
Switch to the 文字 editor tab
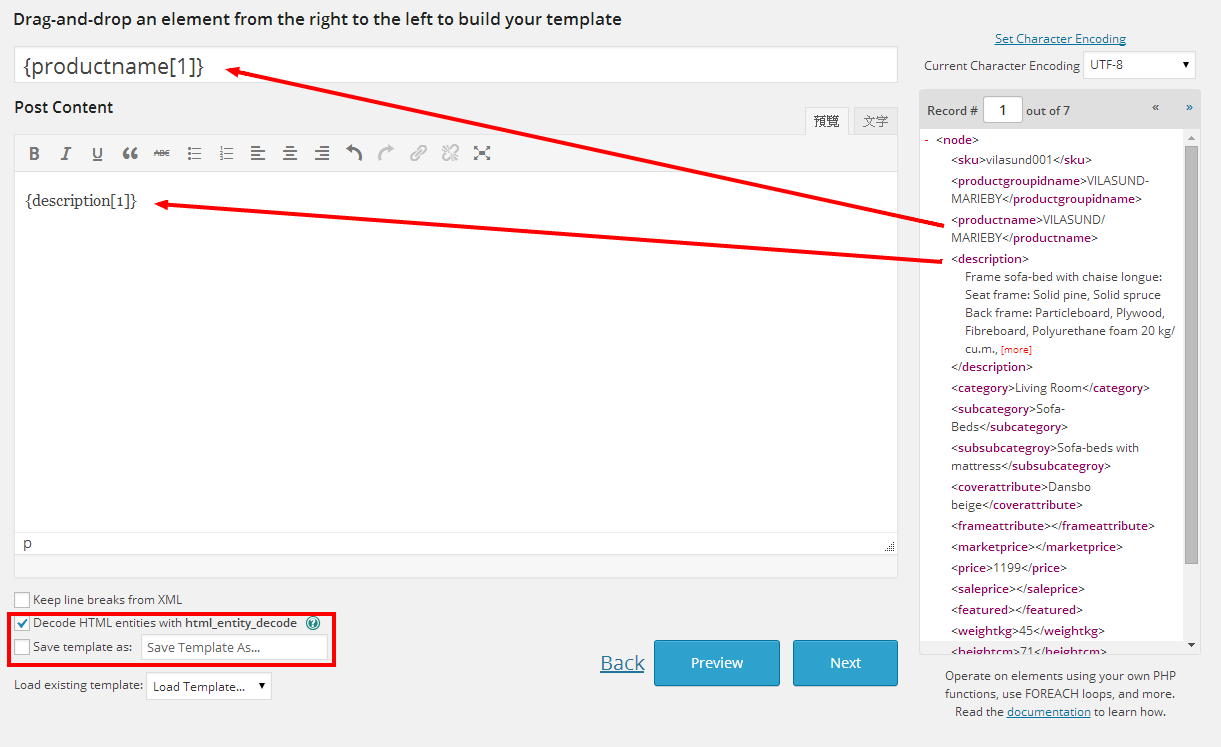875,121
